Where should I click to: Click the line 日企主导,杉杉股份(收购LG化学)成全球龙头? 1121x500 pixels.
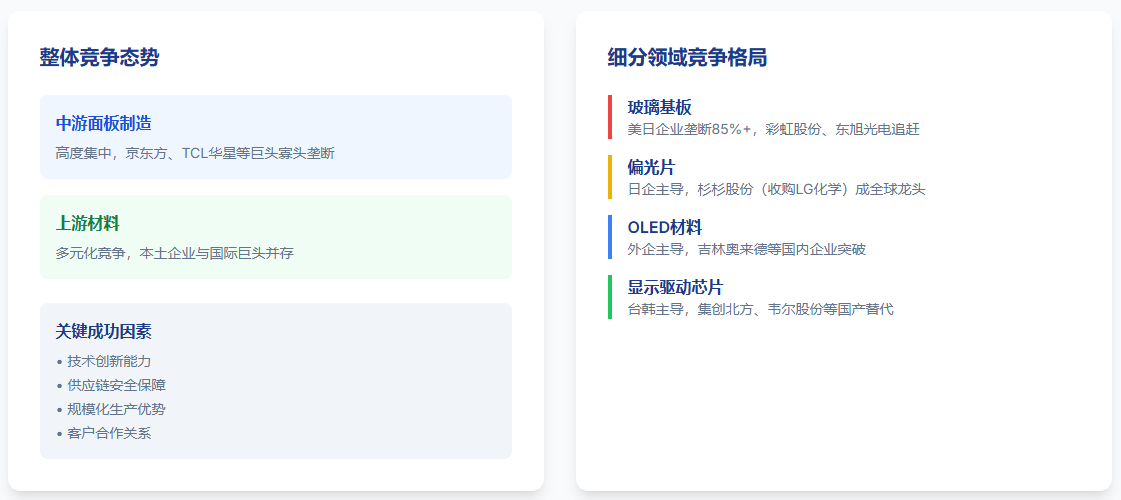776,190
